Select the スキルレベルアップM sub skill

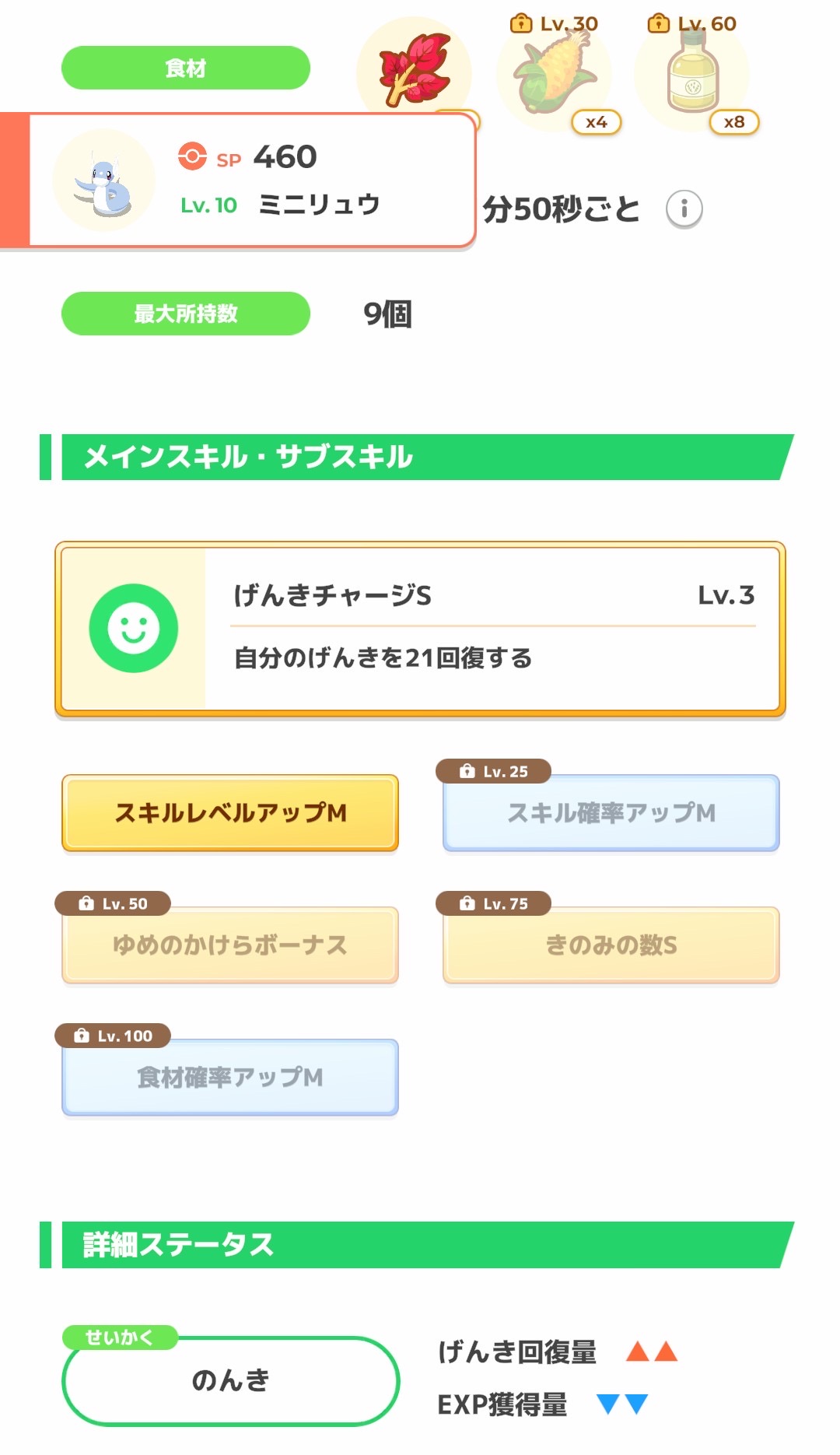pos(230,812)
